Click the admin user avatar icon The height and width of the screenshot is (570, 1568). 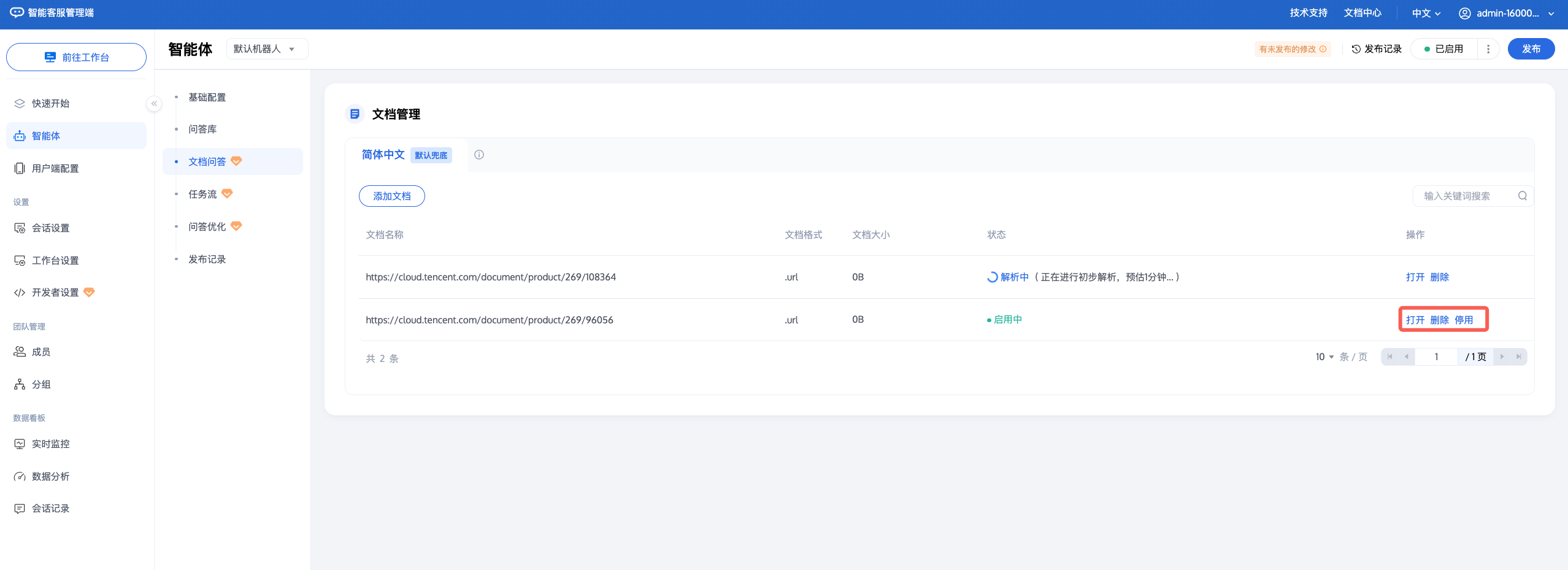pos(1464,13)
